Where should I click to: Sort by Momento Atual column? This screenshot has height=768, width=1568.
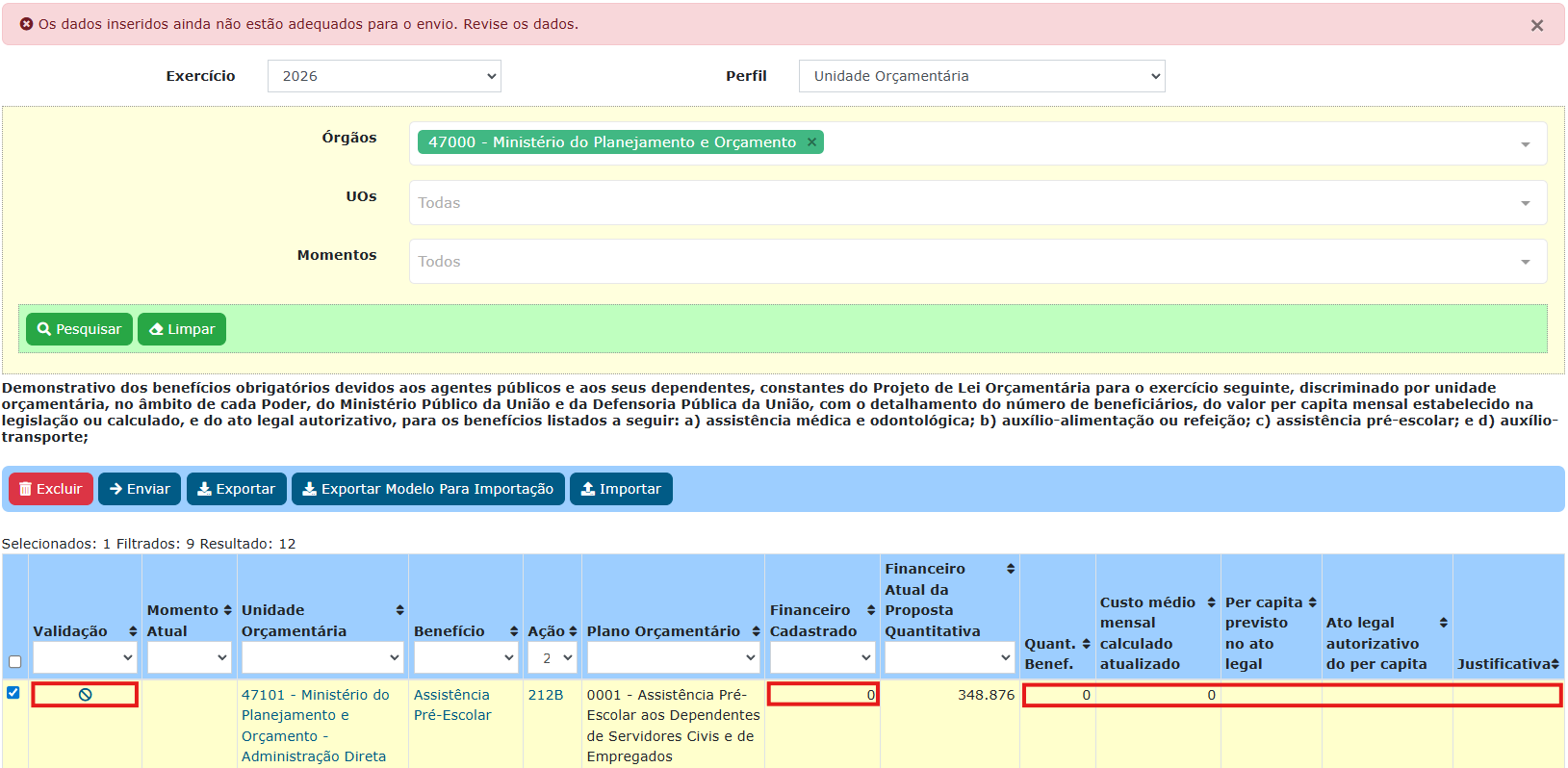227,610
